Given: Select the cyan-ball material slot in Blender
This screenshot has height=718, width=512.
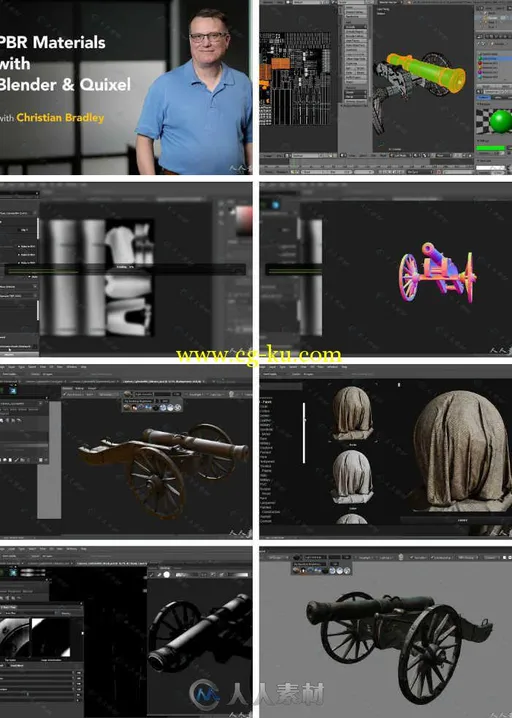Looking at the screenshot, I should click(x=494, y=77).
